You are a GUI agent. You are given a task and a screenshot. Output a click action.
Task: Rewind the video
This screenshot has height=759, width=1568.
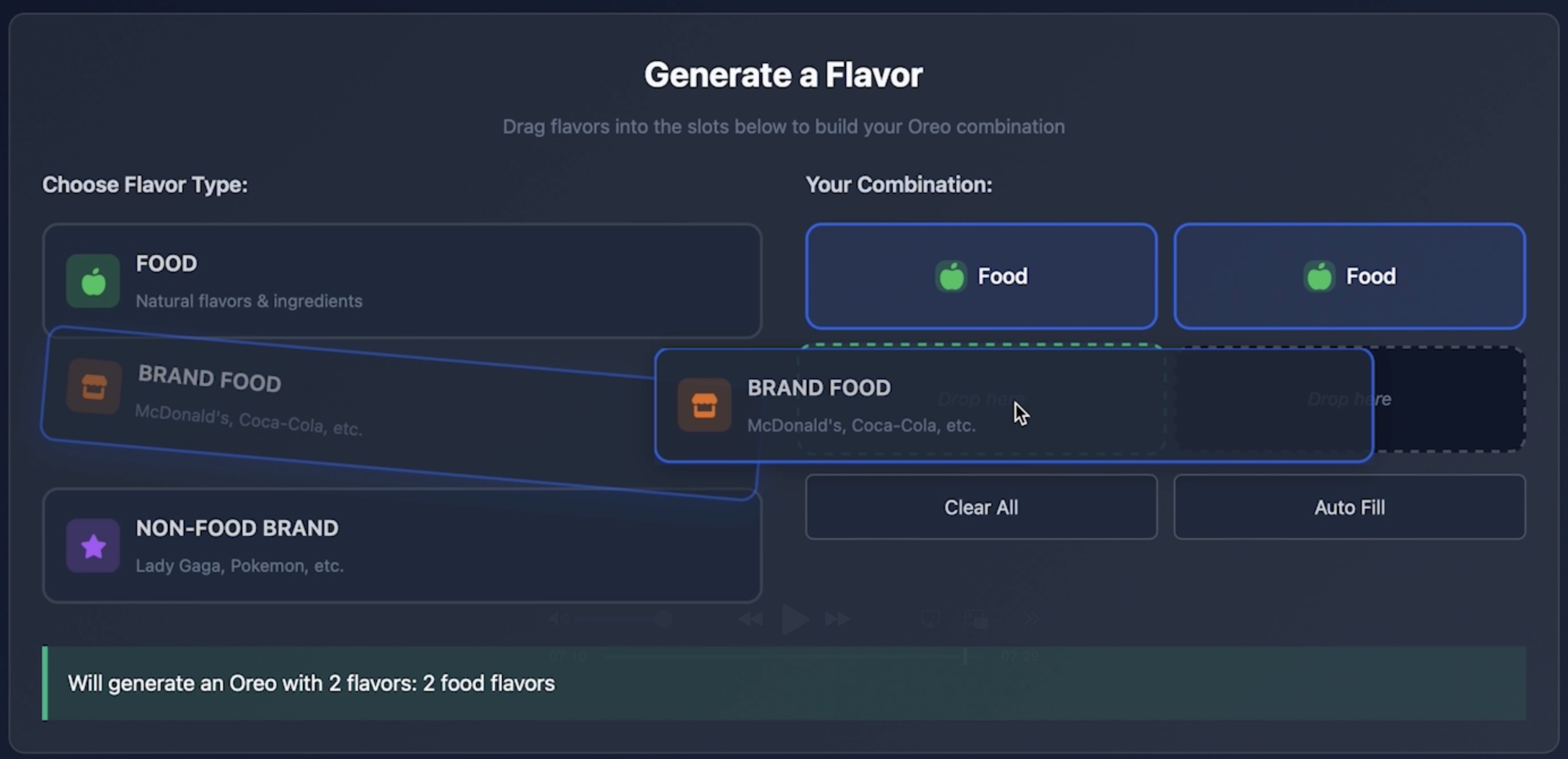click(x=751, y=619)
